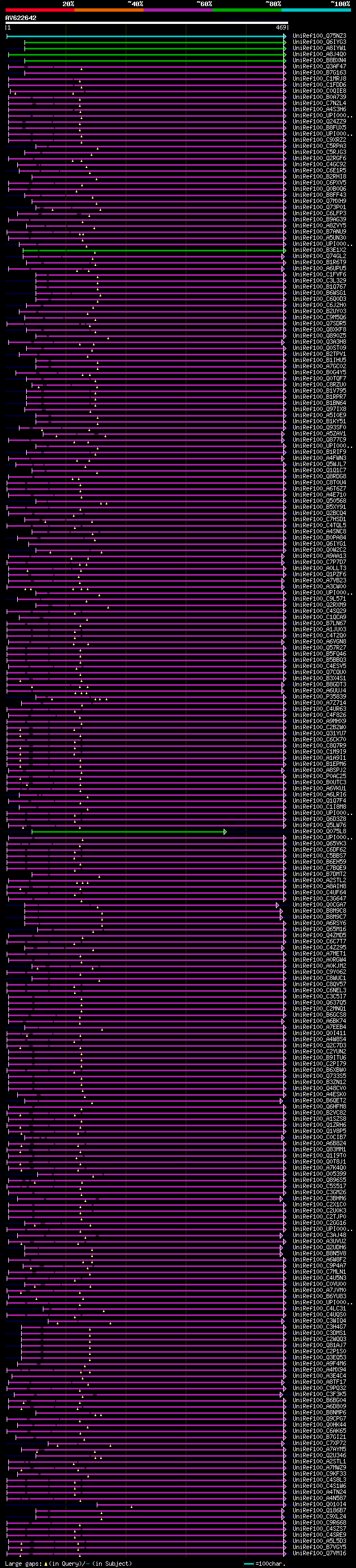Viewport: 356px width, 1568px height.
Task: Choose the UniRef100_A6UPU5 hit
Action: [x=319, y=269]
